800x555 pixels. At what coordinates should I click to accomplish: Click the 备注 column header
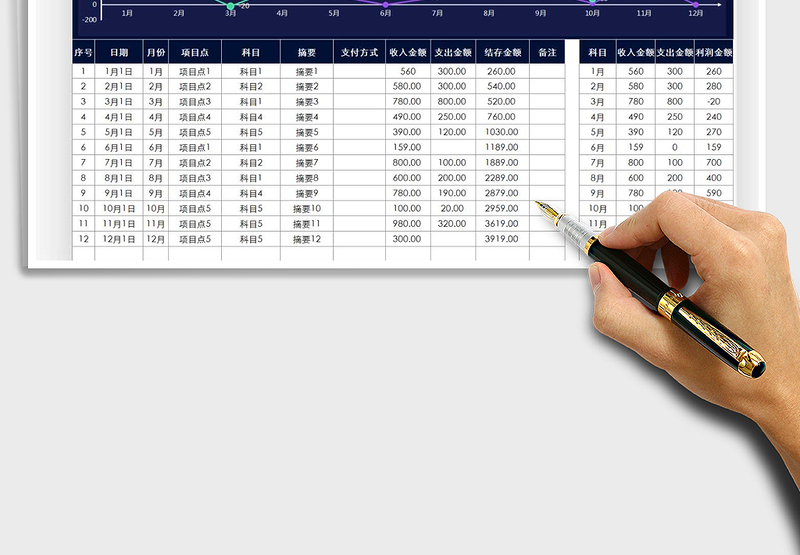click(547, 52)
